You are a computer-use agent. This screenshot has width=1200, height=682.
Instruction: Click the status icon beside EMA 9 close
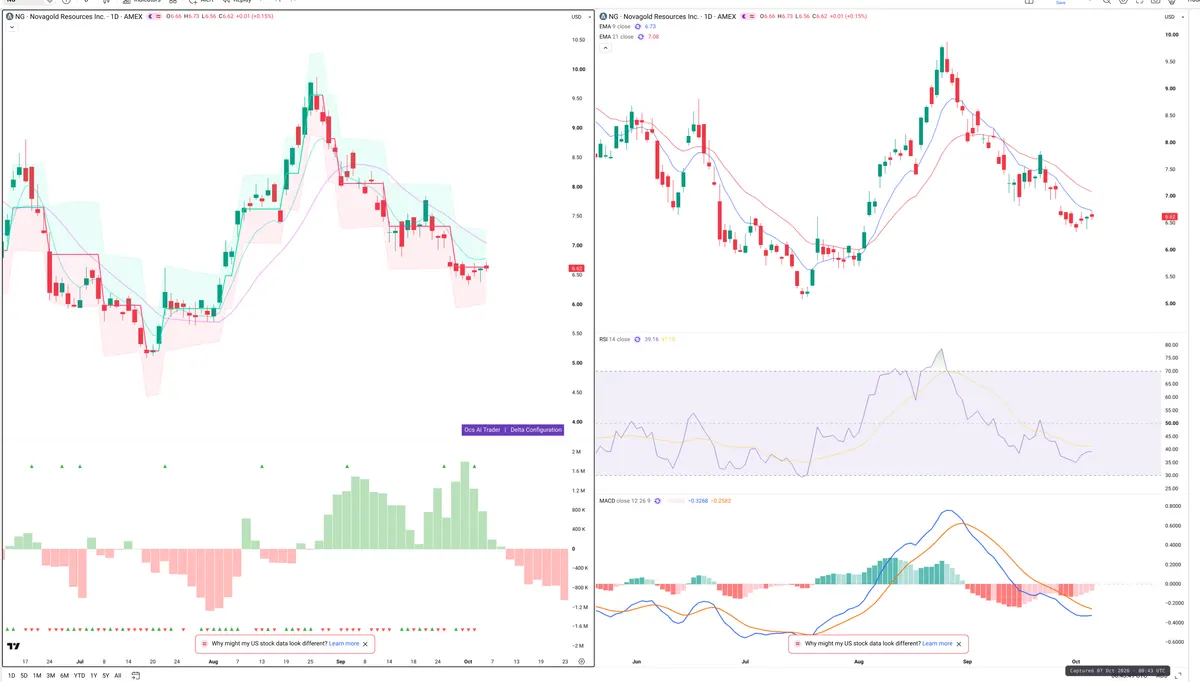click(638, 27)
